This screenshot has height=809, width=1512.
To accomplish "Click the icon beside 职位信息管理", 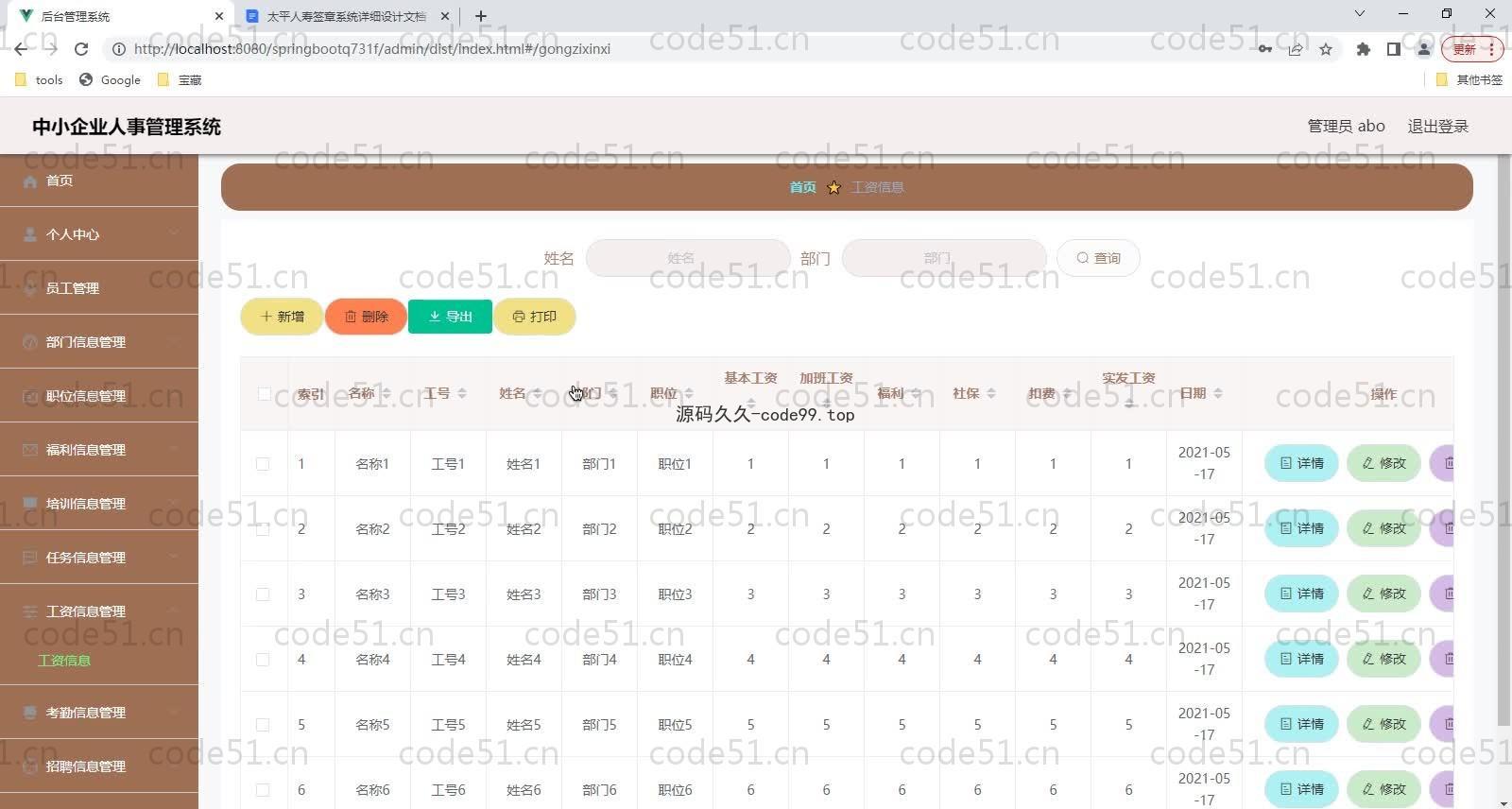I will click(30, 396).
